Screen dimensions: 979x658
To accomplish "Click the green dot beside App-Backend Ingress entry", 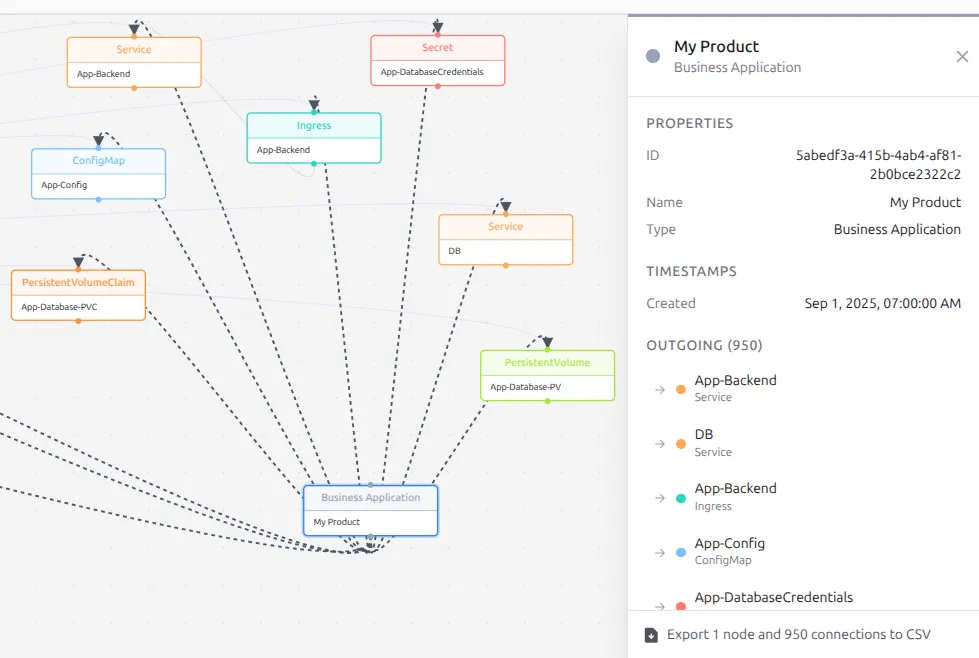I will point(681,496).
